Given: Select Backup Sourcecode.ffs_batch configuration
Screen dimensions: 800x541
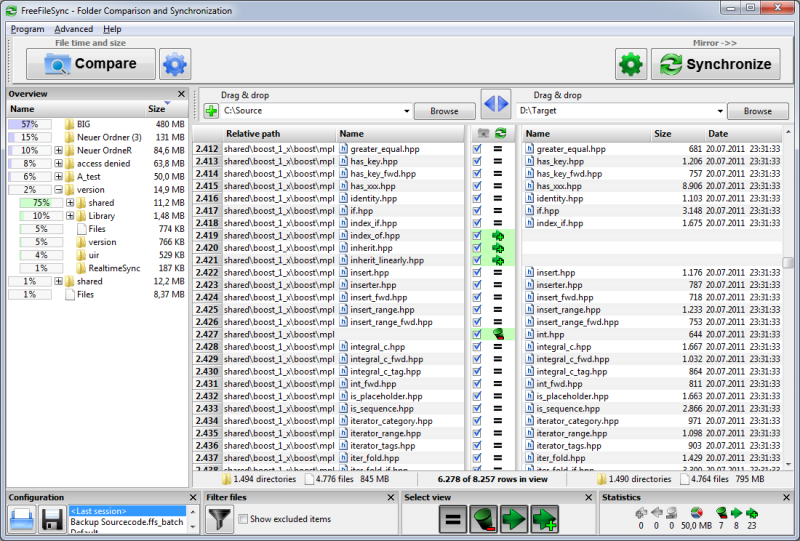Looking at the screenshot, I should [x=127, y=522].
